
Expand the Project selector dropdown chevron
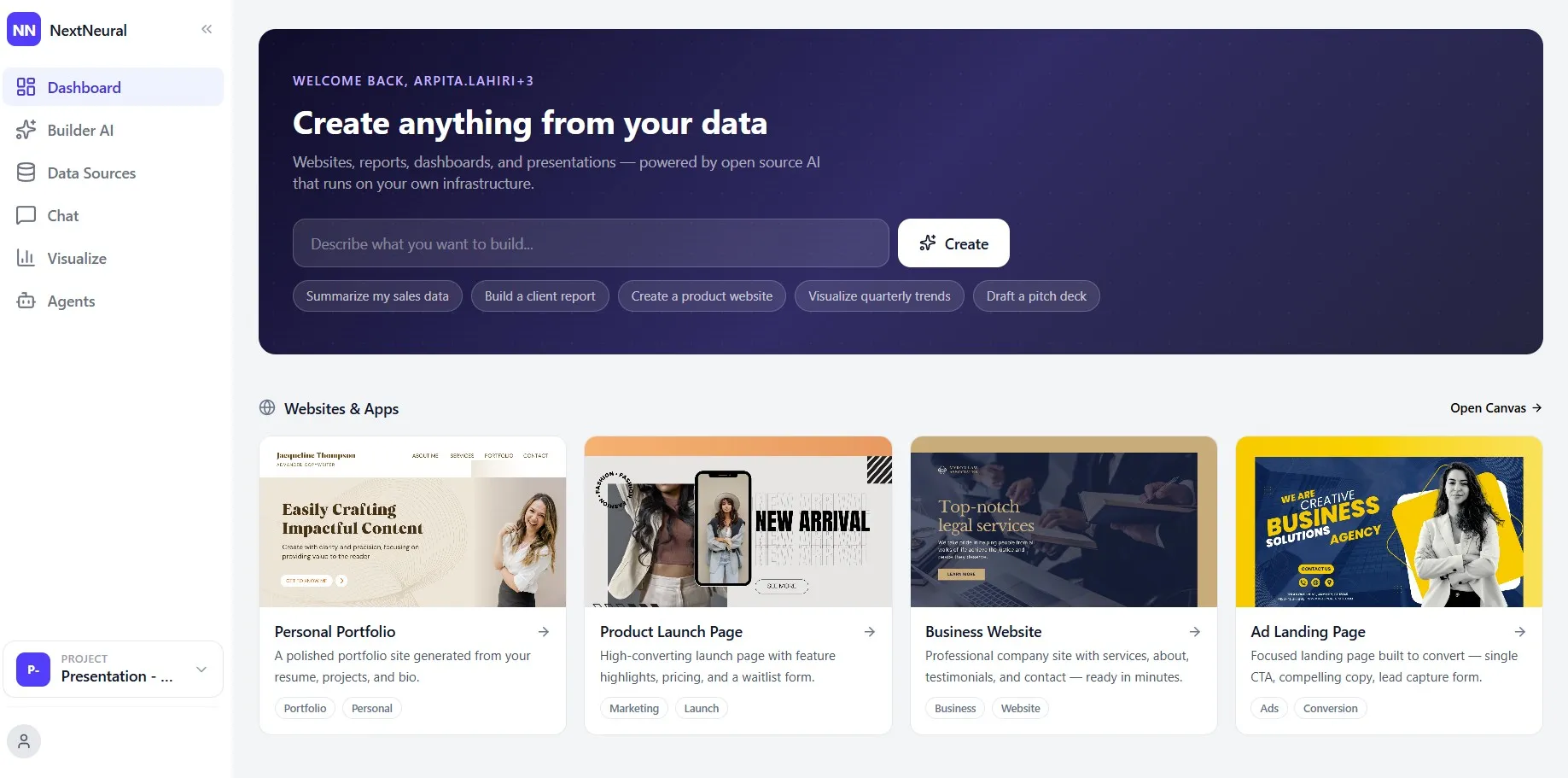coord(201,670)
